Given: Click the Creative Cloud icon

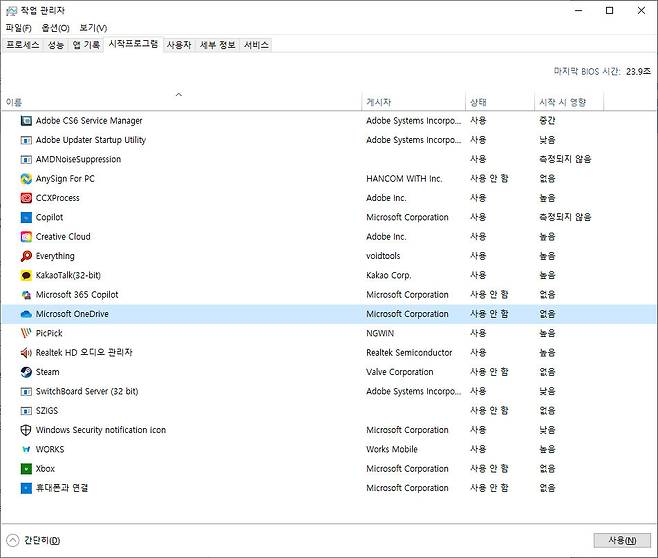Looking at the screenshot, I should pos(26,237).
